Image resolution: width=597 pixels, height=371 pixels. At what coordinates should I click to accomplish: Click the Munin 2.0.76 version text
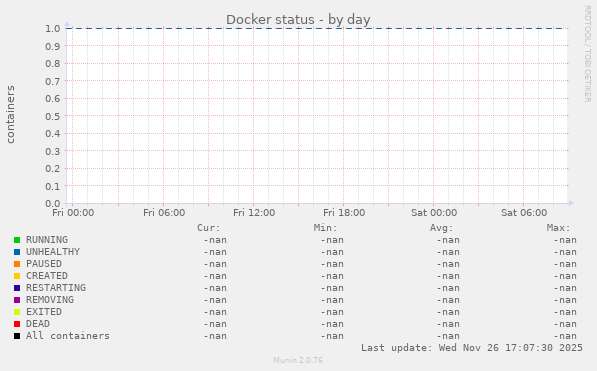point(298,360)
